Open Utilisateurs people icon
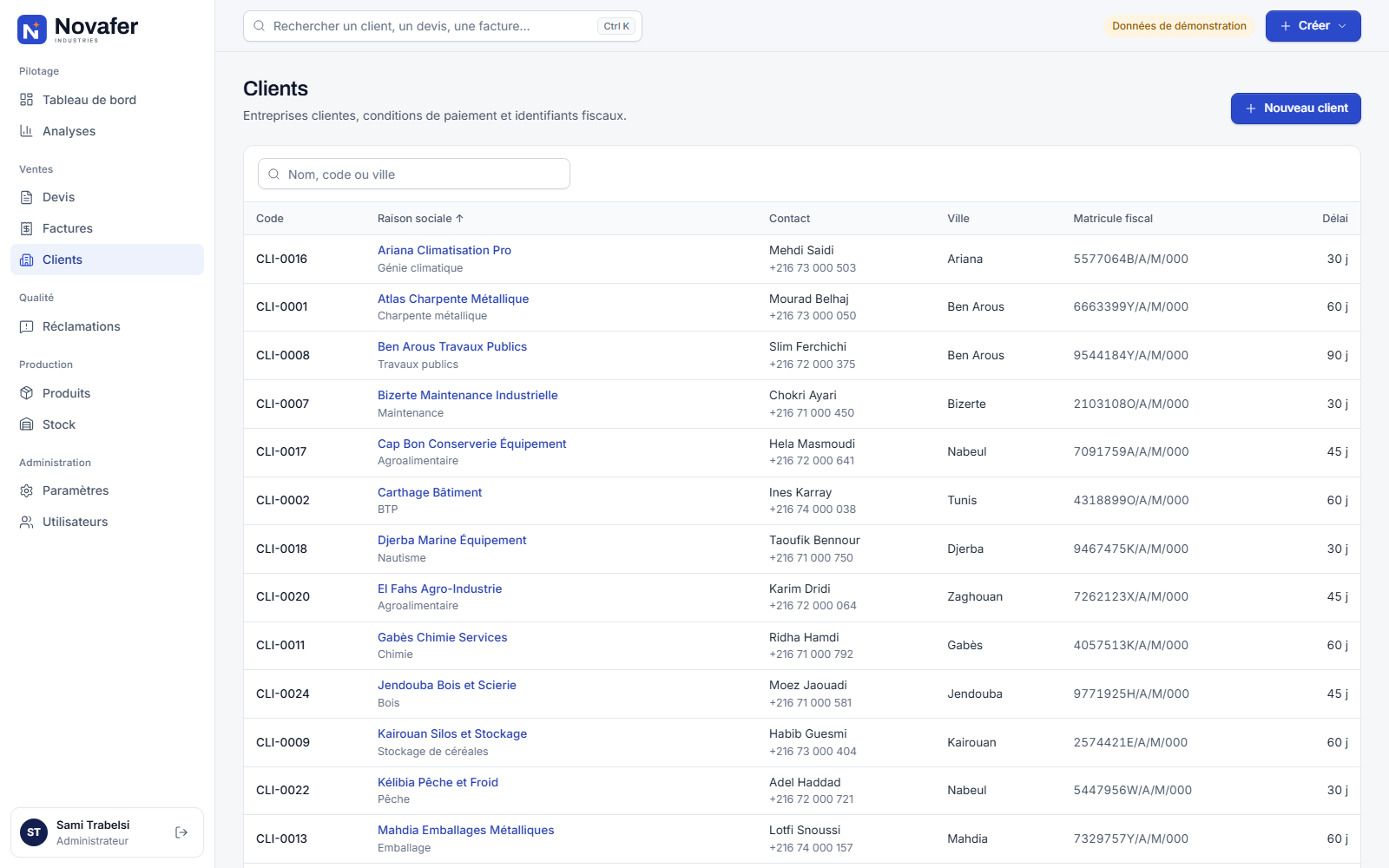Screen dimensions: 1389x868 (x=27, y=522)
